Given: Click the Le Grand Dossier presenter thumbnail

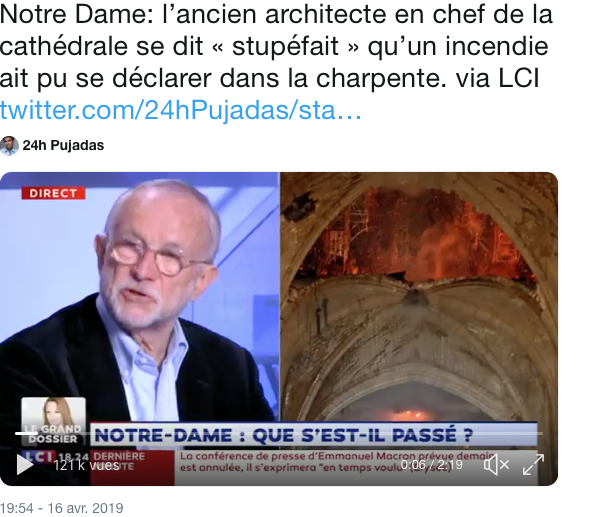Looking at the screenshot, I should (53, 421).
